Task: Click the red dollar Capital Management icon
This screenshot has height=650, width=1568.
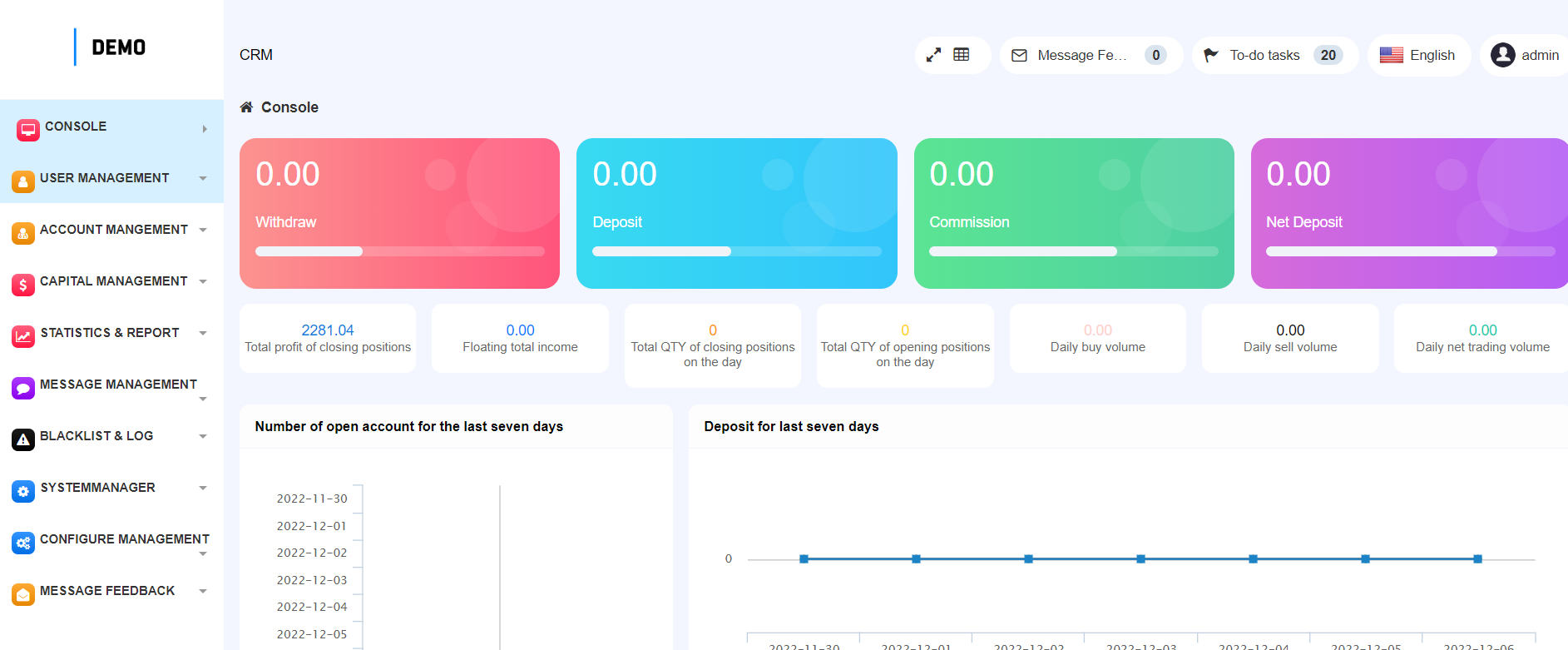Action: point(23,285)
